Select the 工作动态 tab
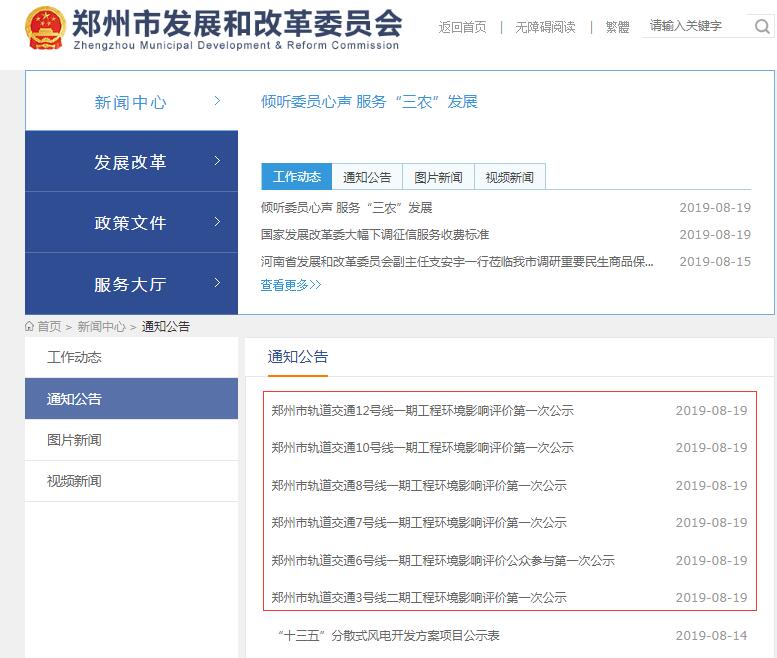The image size is (777, 658). tap(296, 177)
